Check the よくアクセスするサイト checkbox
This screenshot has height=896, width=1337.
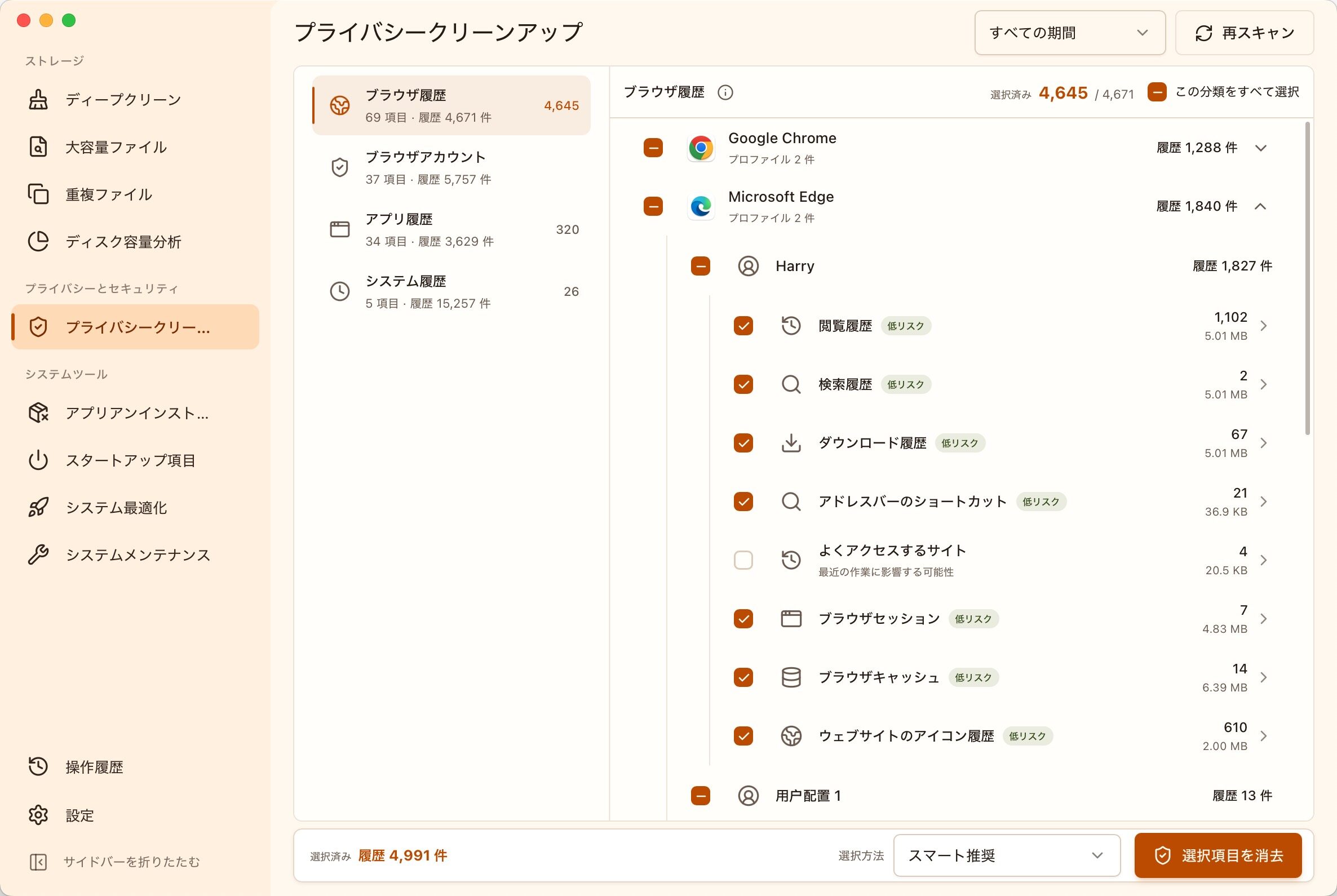[743, 560]
